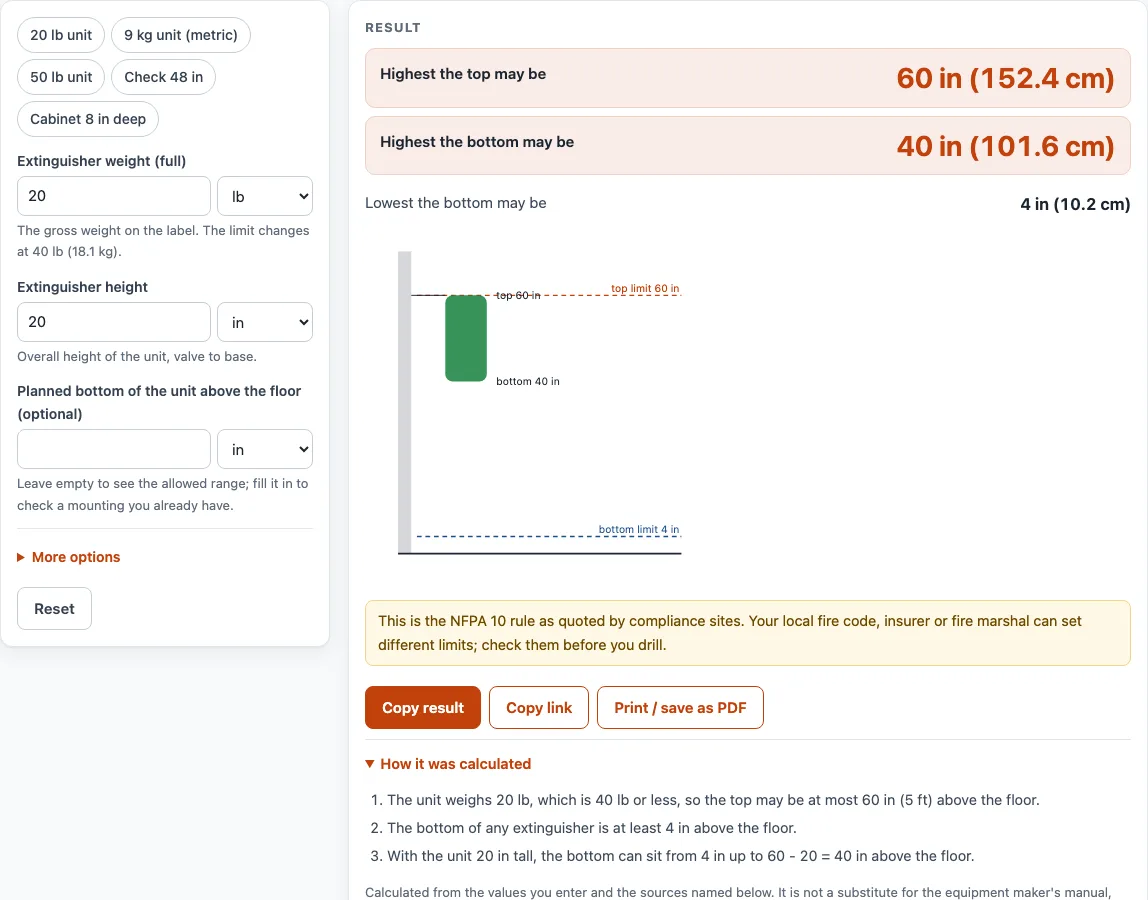Select the 20 lb unit preset

click(x=61, y=35)
